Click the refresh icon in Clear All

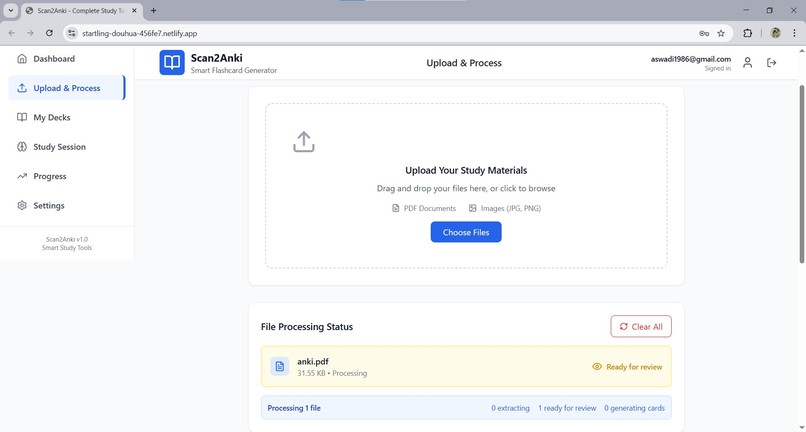tap(624, 327)
